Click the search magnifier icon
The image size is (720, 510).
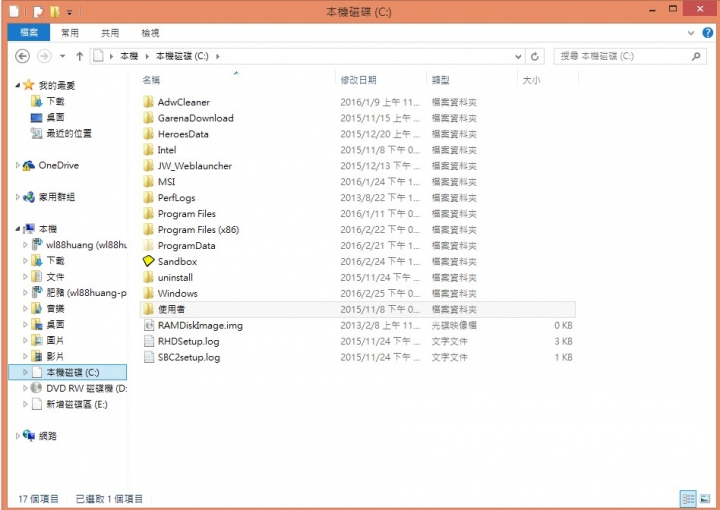(x=696, y=56)
